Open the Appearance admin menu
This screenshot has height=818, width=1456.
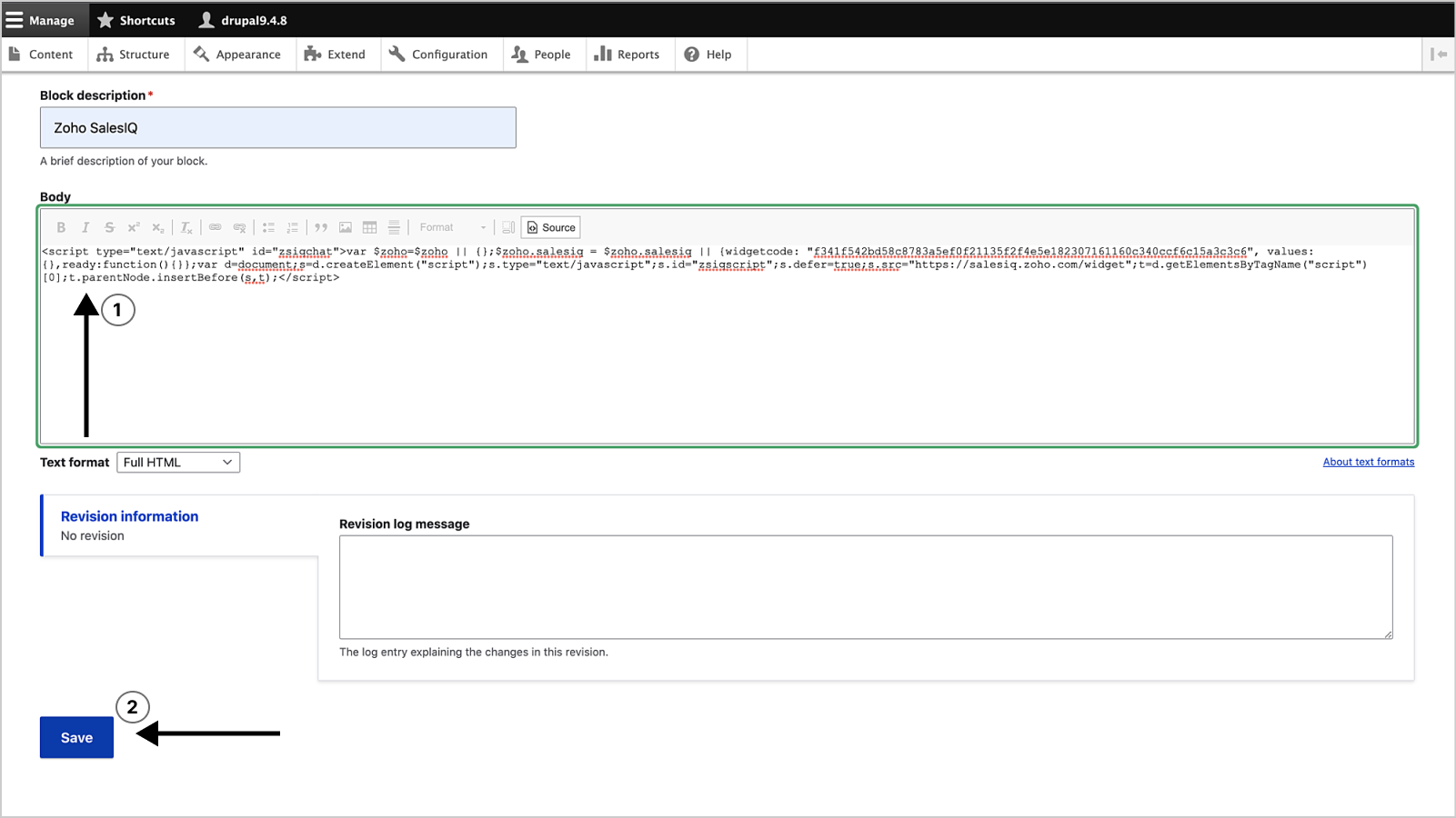click(238, 55)
